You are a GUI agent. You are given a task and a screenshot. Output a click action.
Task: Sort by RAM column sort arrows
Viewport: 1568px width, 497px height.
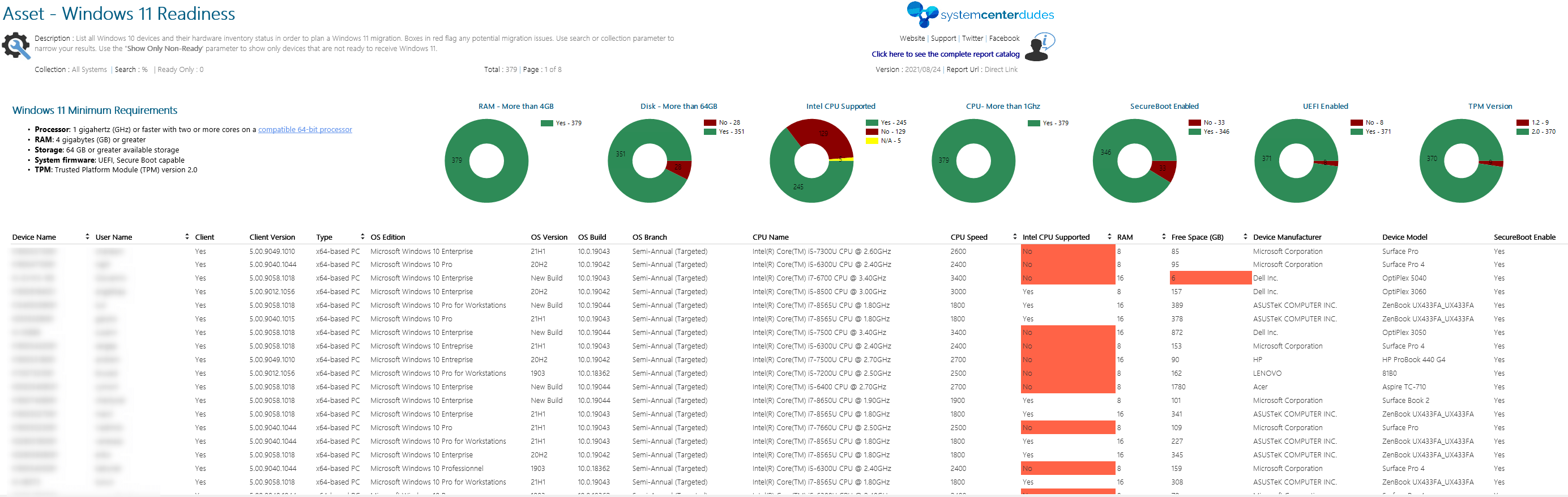1164,236
